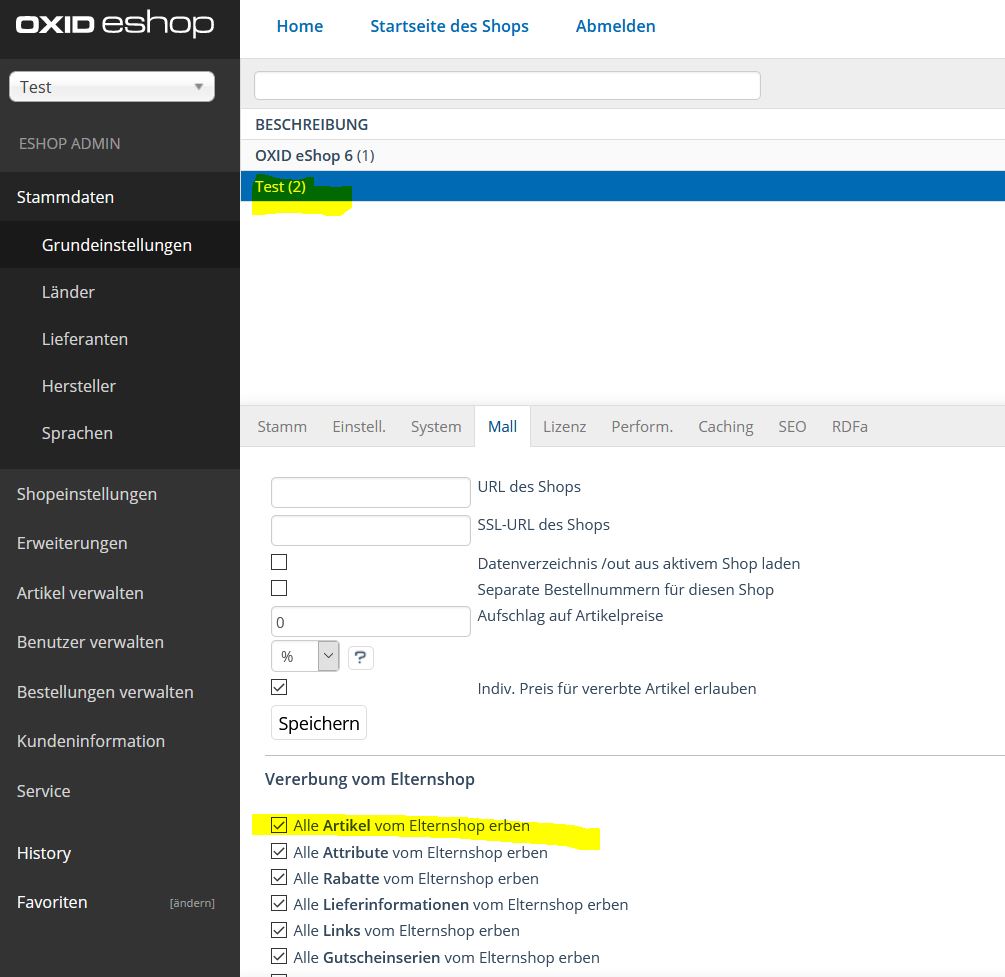
Task: Toggle 'Alle Artikel vom Elternshop erben' checkbox
Action: (x=279, y=825)
